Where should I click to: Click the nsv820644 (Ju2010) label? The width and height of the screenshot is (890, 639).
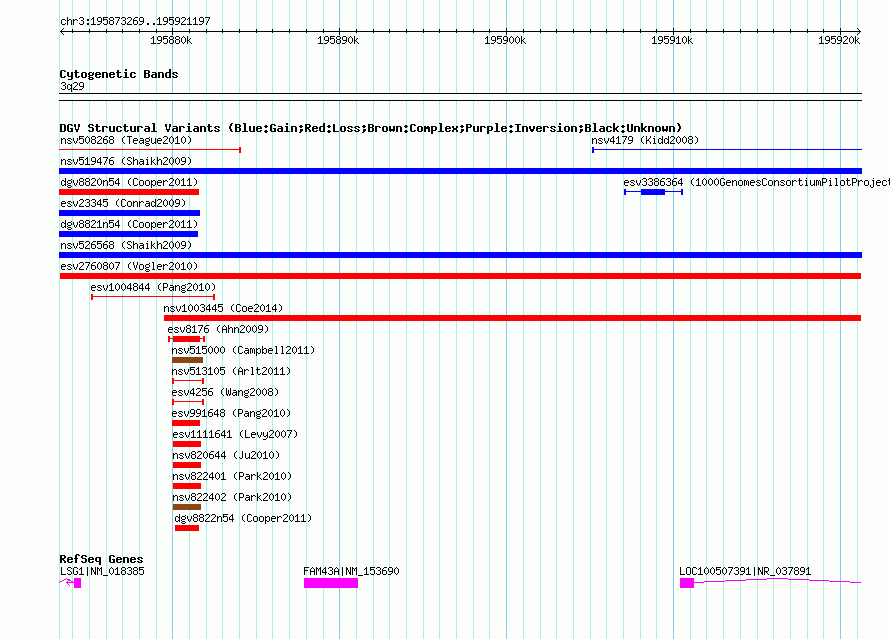pyautogui.click(x=226, y=455)
